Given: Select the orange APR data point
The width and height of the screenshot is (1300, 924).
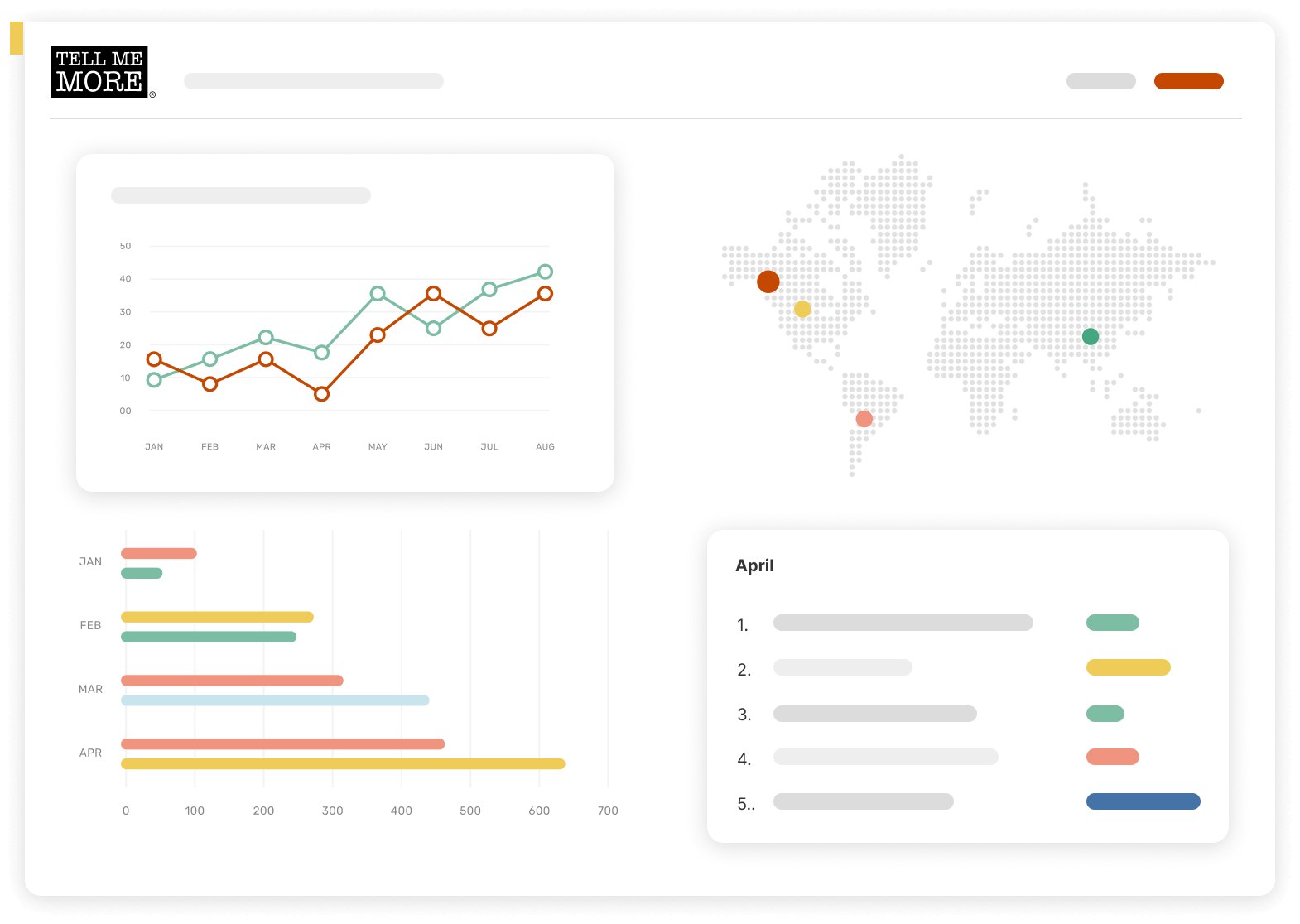Looking at the screenshot, I should pyautogui.click(x=322, y=394).
